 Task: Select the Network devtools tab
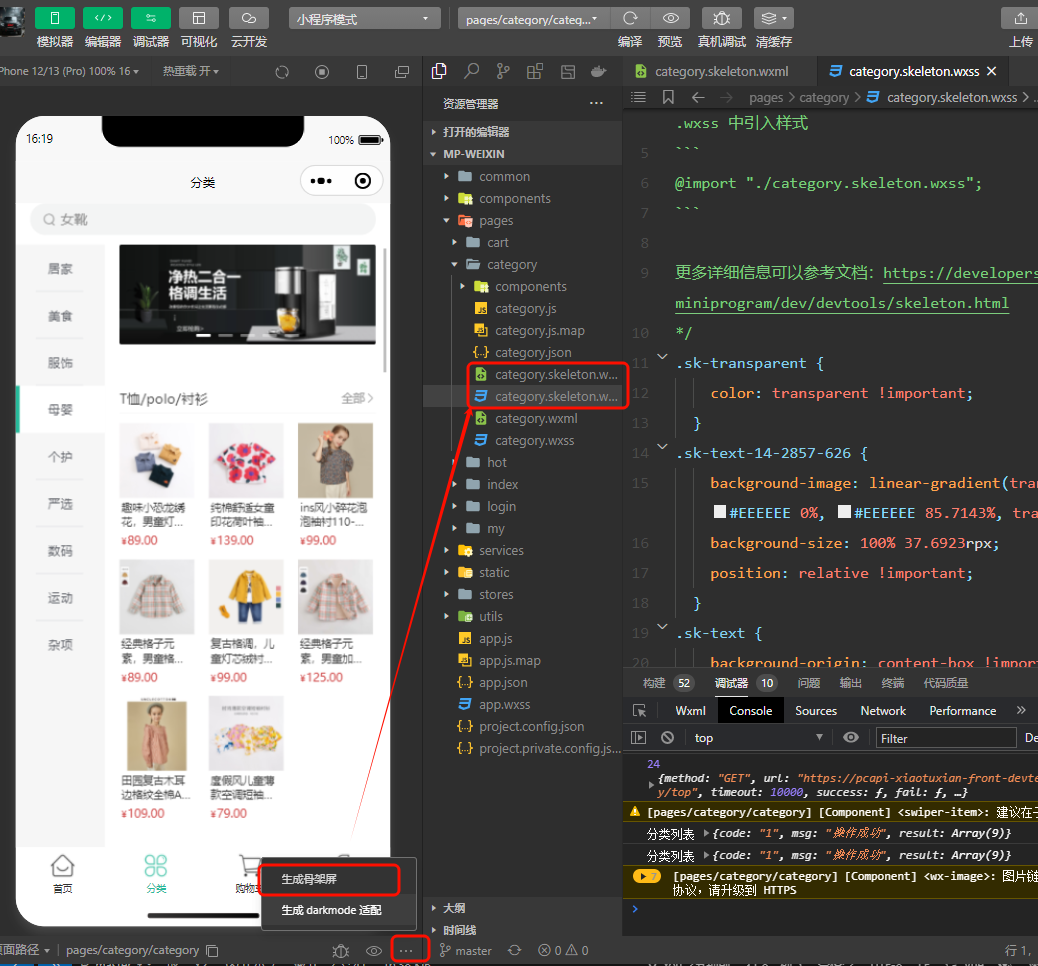(882, 710)
